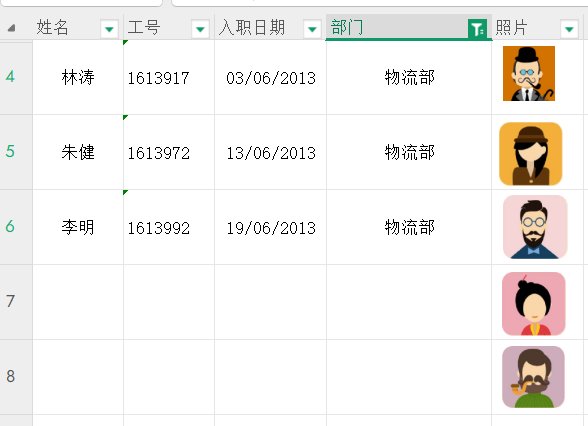Click the select-all corner triangle

pos(12,28)
